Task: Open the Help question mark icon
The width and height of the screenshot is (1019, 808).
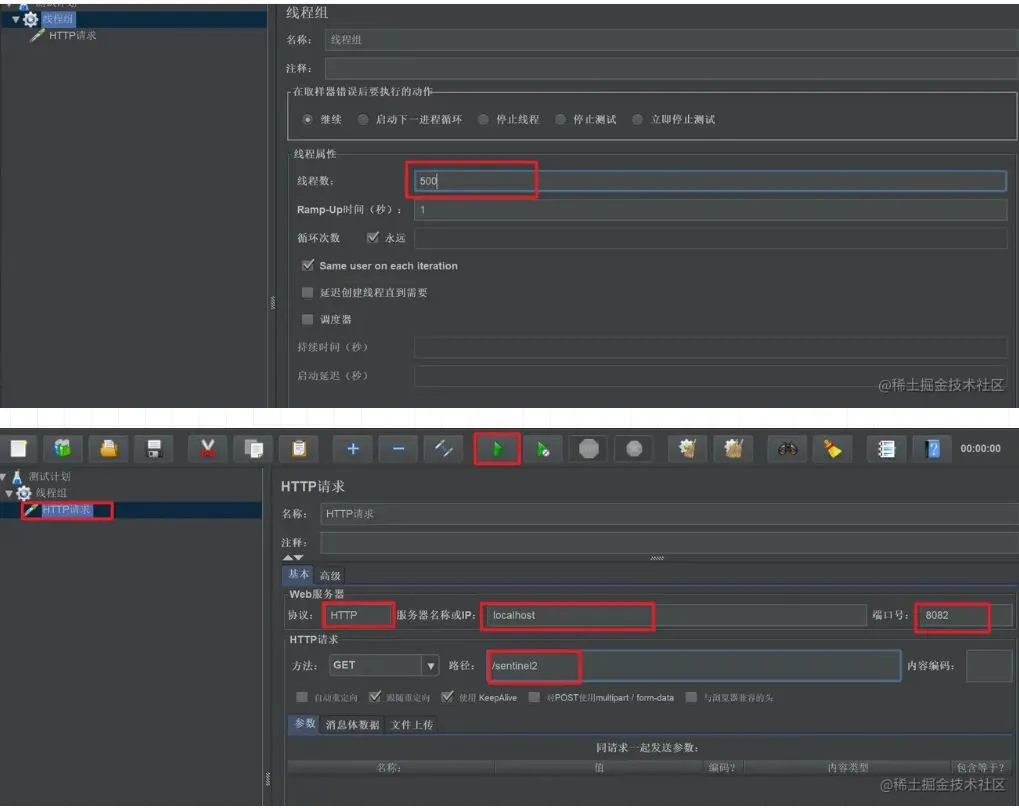Action: [933, 449]
